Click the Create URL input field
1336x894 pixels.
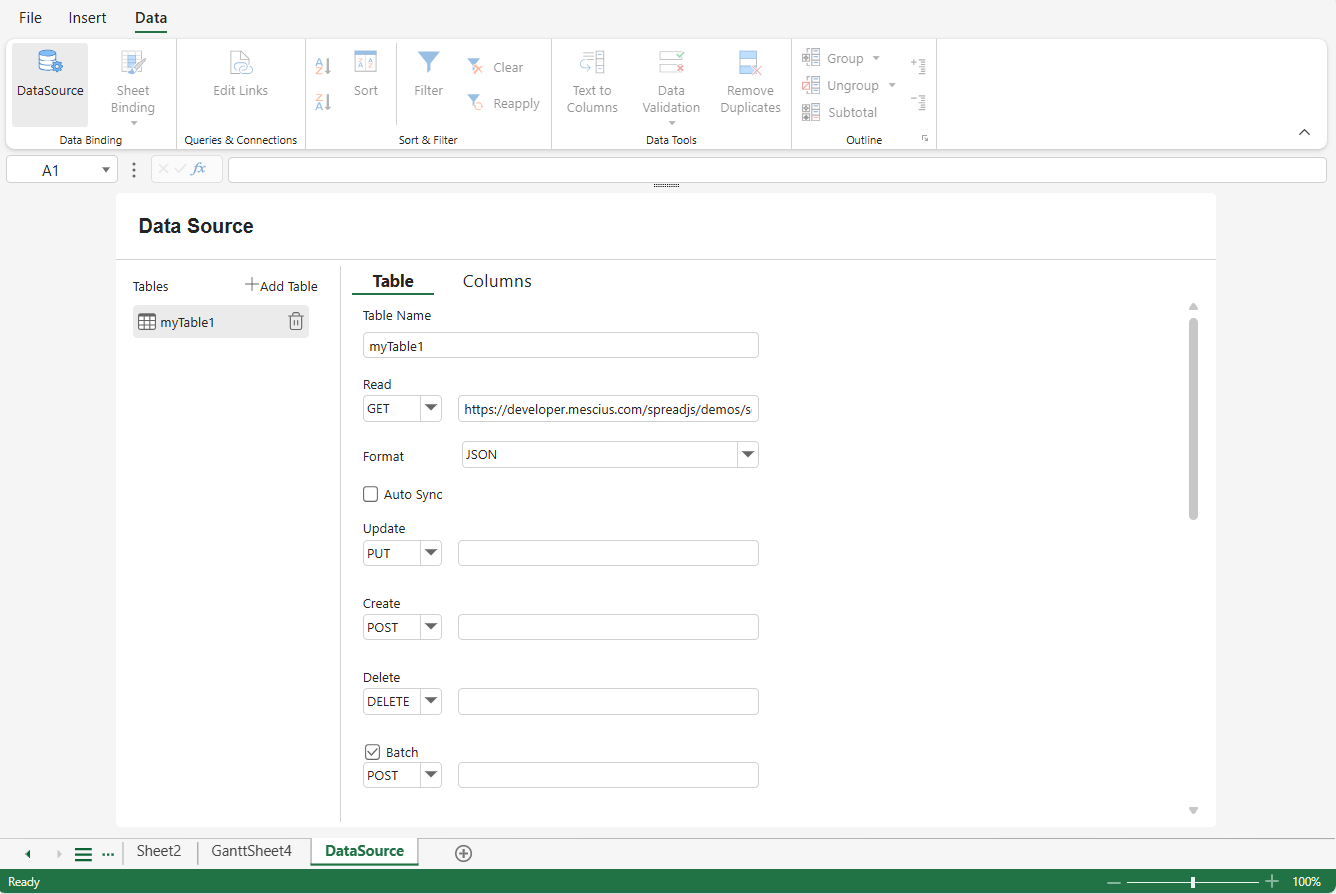coord(608,627)
